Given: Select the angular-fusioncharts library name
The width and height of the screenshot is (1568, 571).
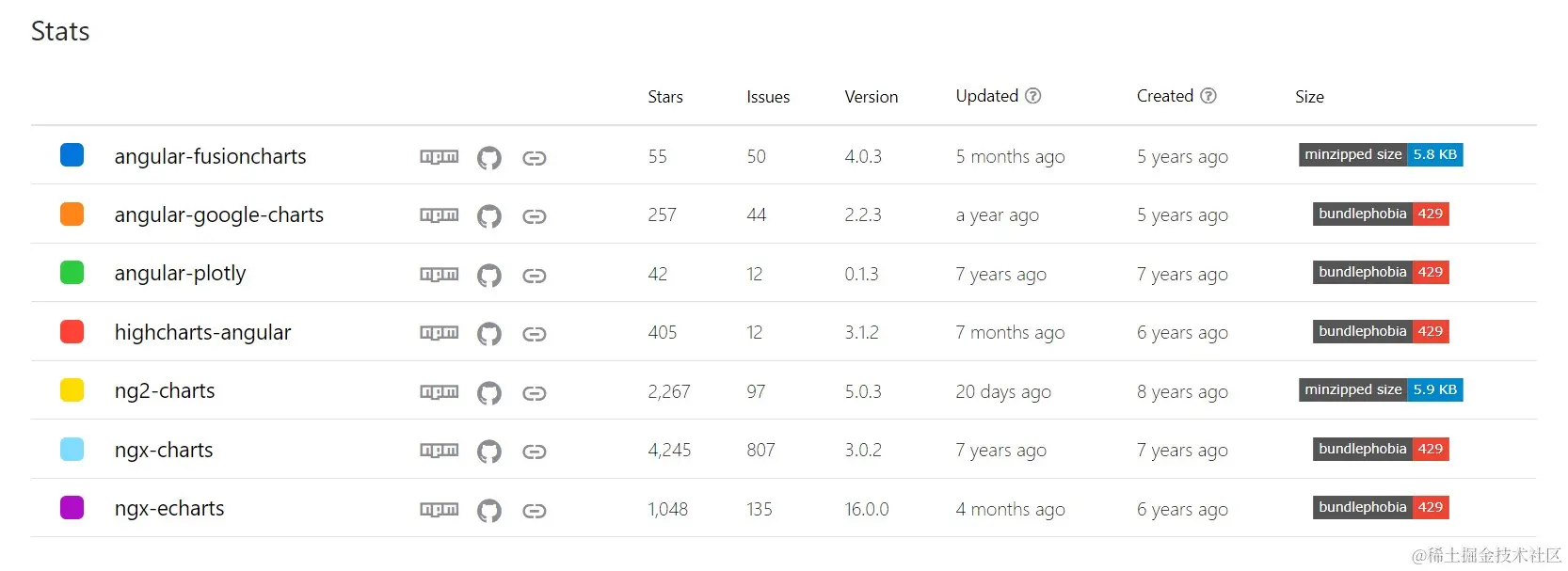Looking at the screenshot, I should (x=210, y=157).
